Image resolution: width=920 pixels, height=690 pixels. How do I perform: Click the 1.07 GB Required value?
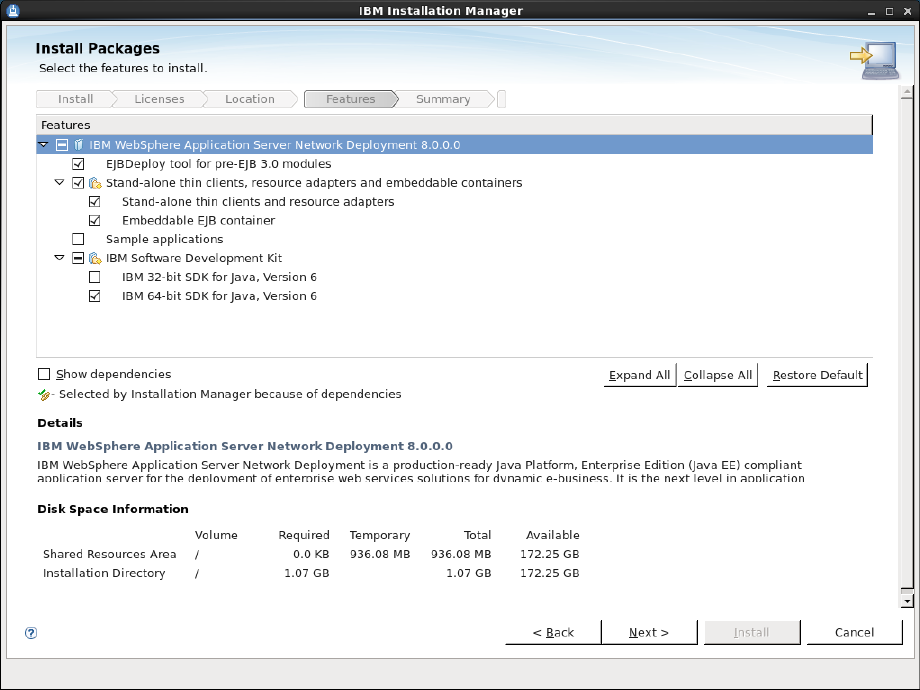tap(306, 573)
